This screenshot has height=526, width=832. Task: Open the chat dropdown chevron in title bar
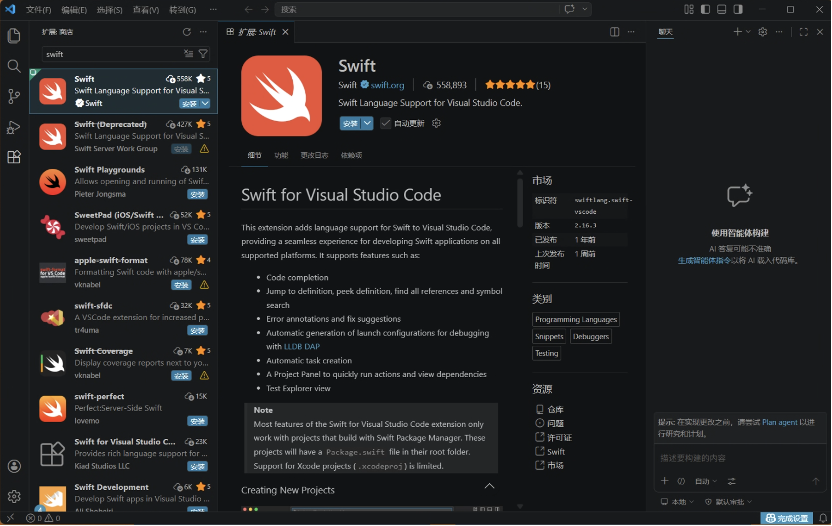coord(585,9)
